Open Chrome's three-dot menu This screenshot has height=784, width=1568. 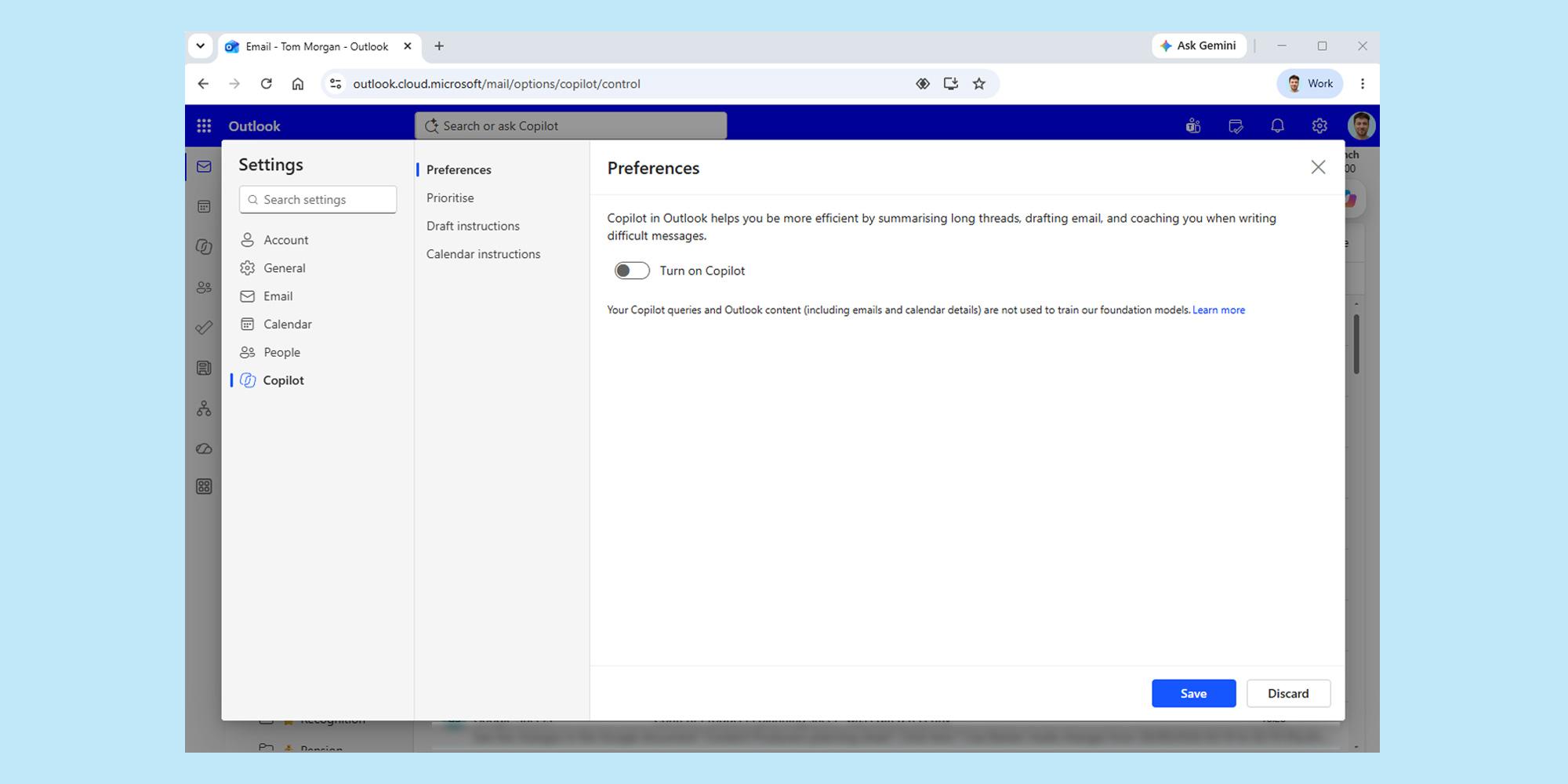1363,84
